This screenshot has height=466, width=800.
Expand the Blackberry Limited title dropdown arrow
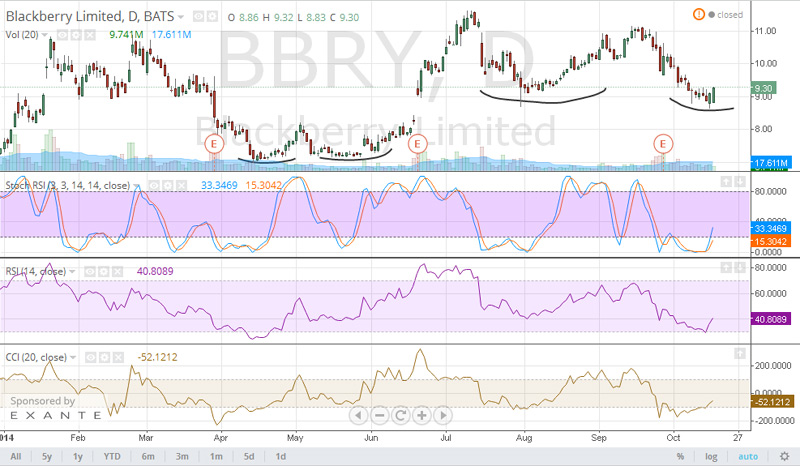click(181, 17)
